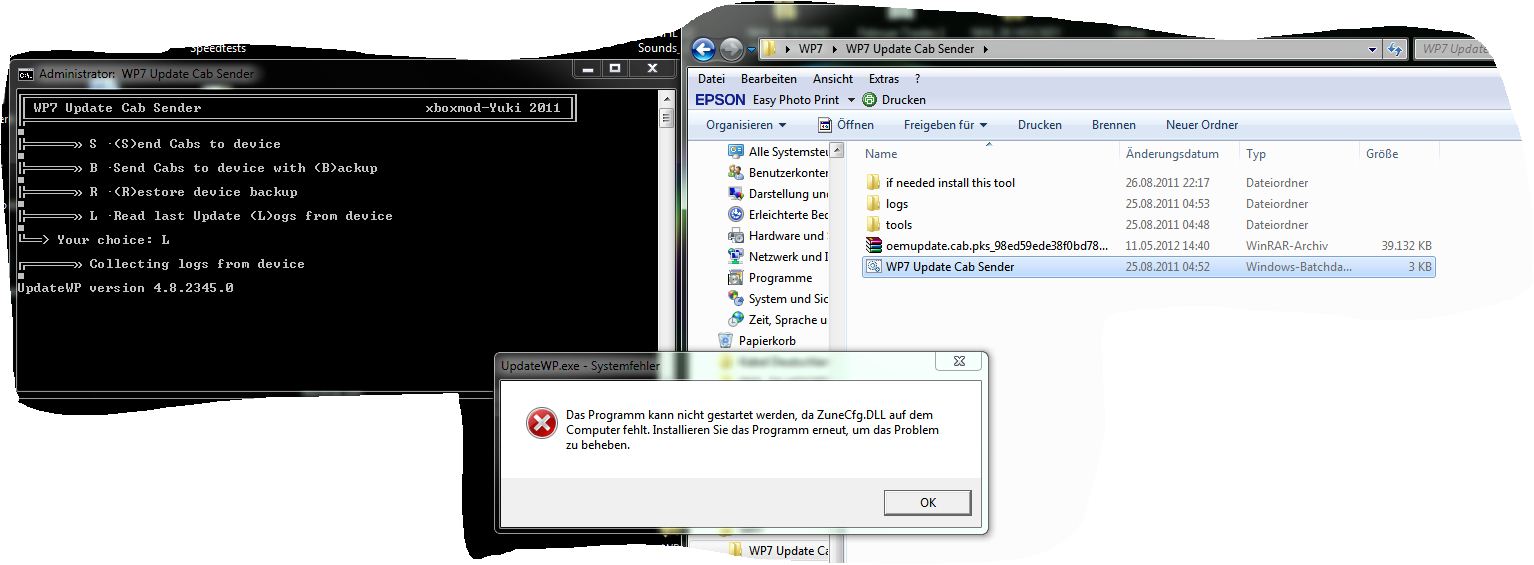Sort by the Änderungsdatum column

(1178, 154)
